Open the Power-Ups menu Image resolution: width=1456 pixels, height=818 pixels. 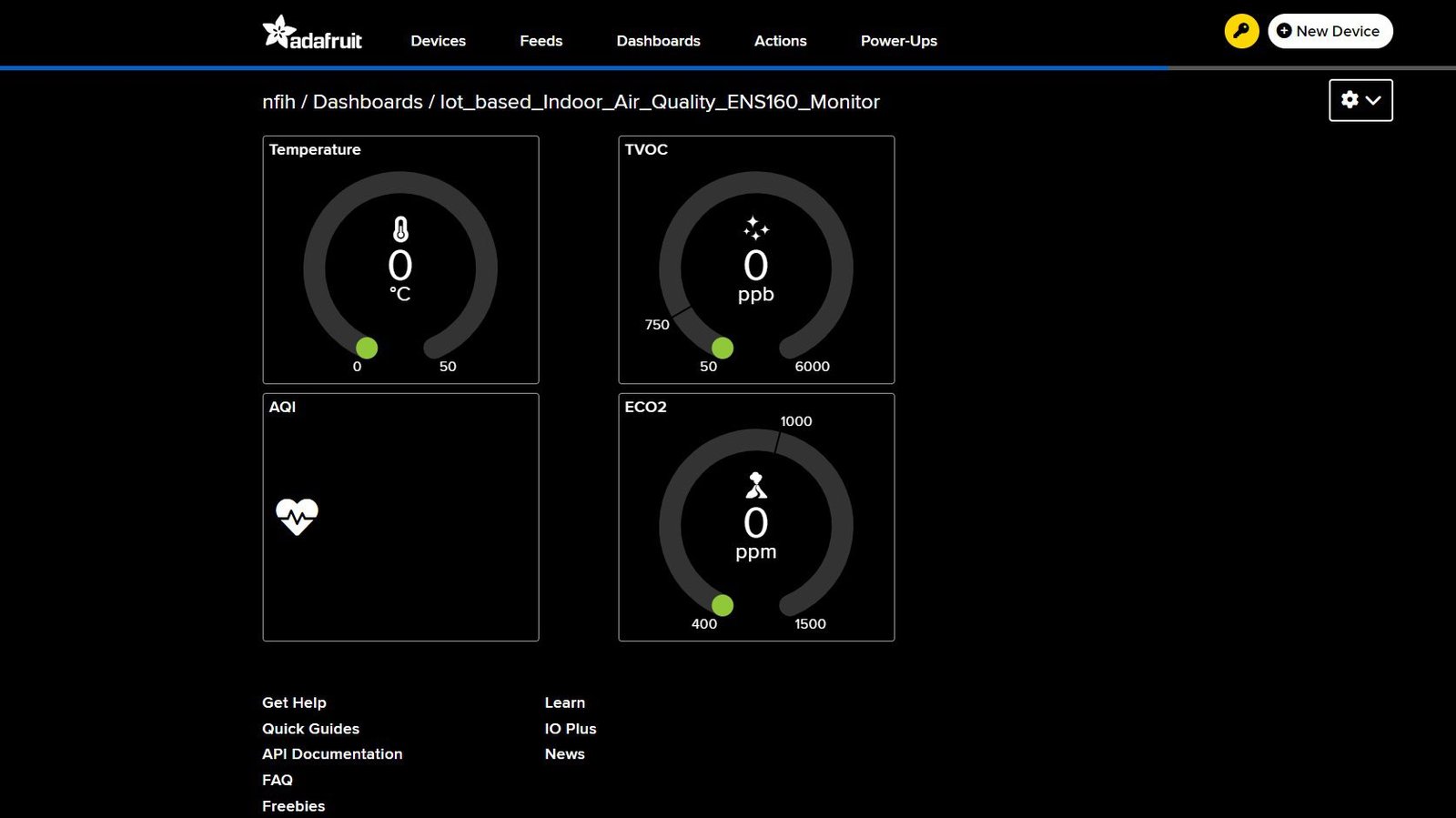[x=898, y=41]
